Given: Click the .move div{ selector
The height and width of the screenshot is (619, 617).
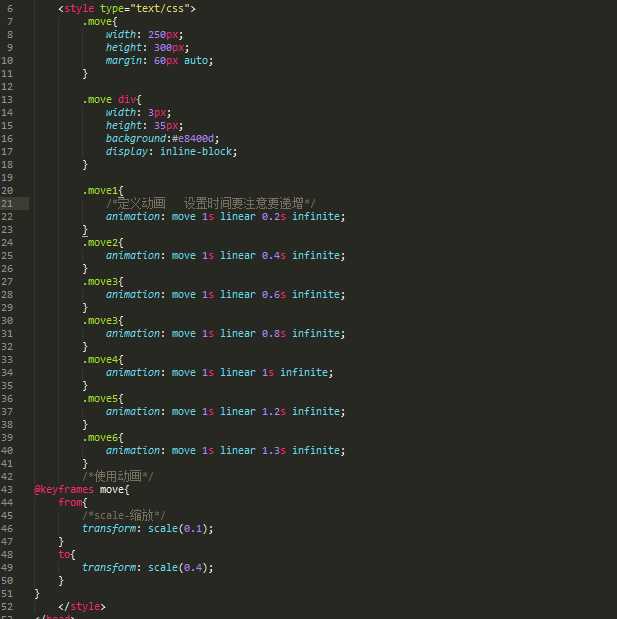Looking at the screenshot, I should [x=112, y=99].
